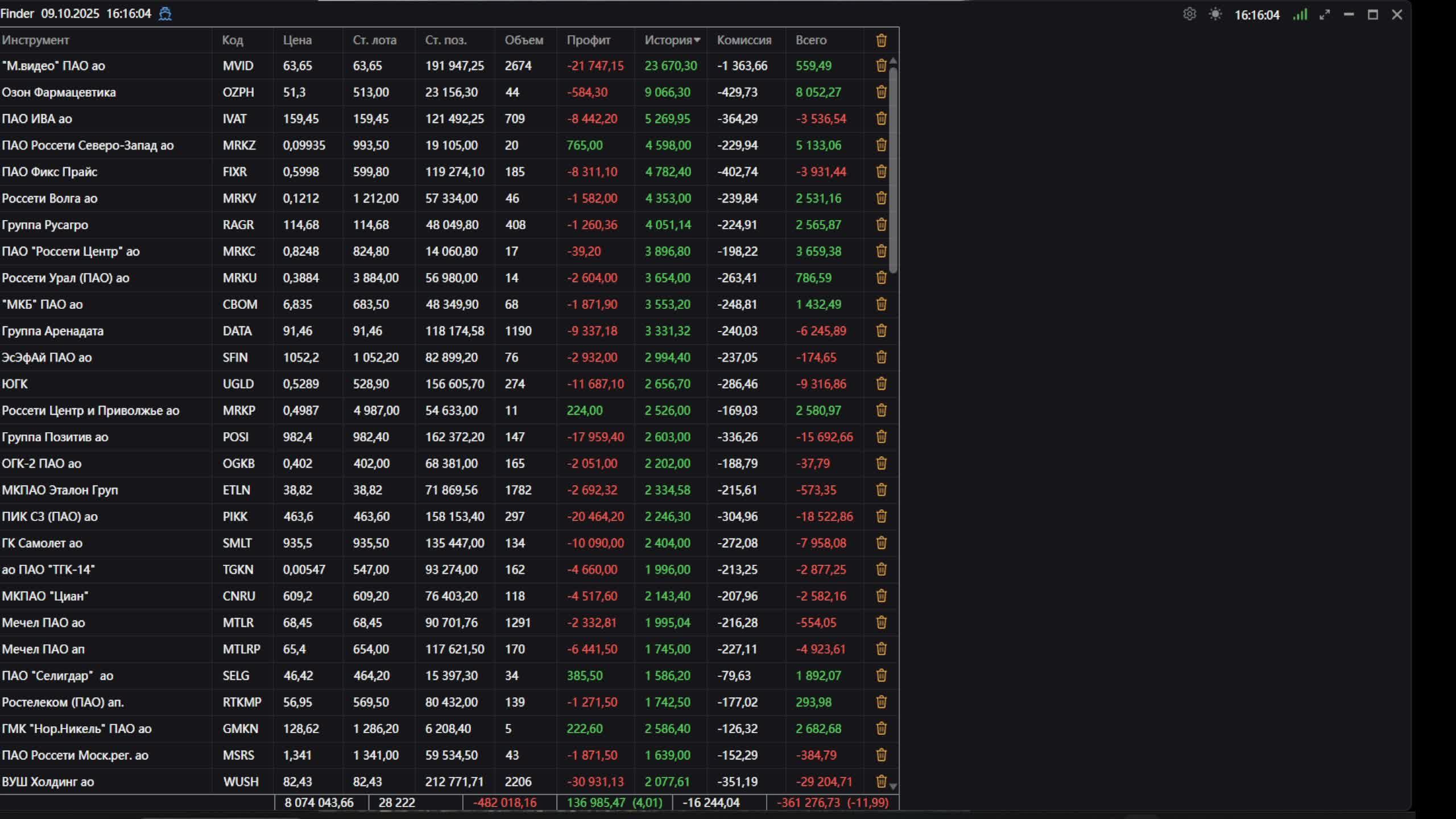
Task: Open the ПИК СЗ (ПАО) ао row
Action: 49,516
